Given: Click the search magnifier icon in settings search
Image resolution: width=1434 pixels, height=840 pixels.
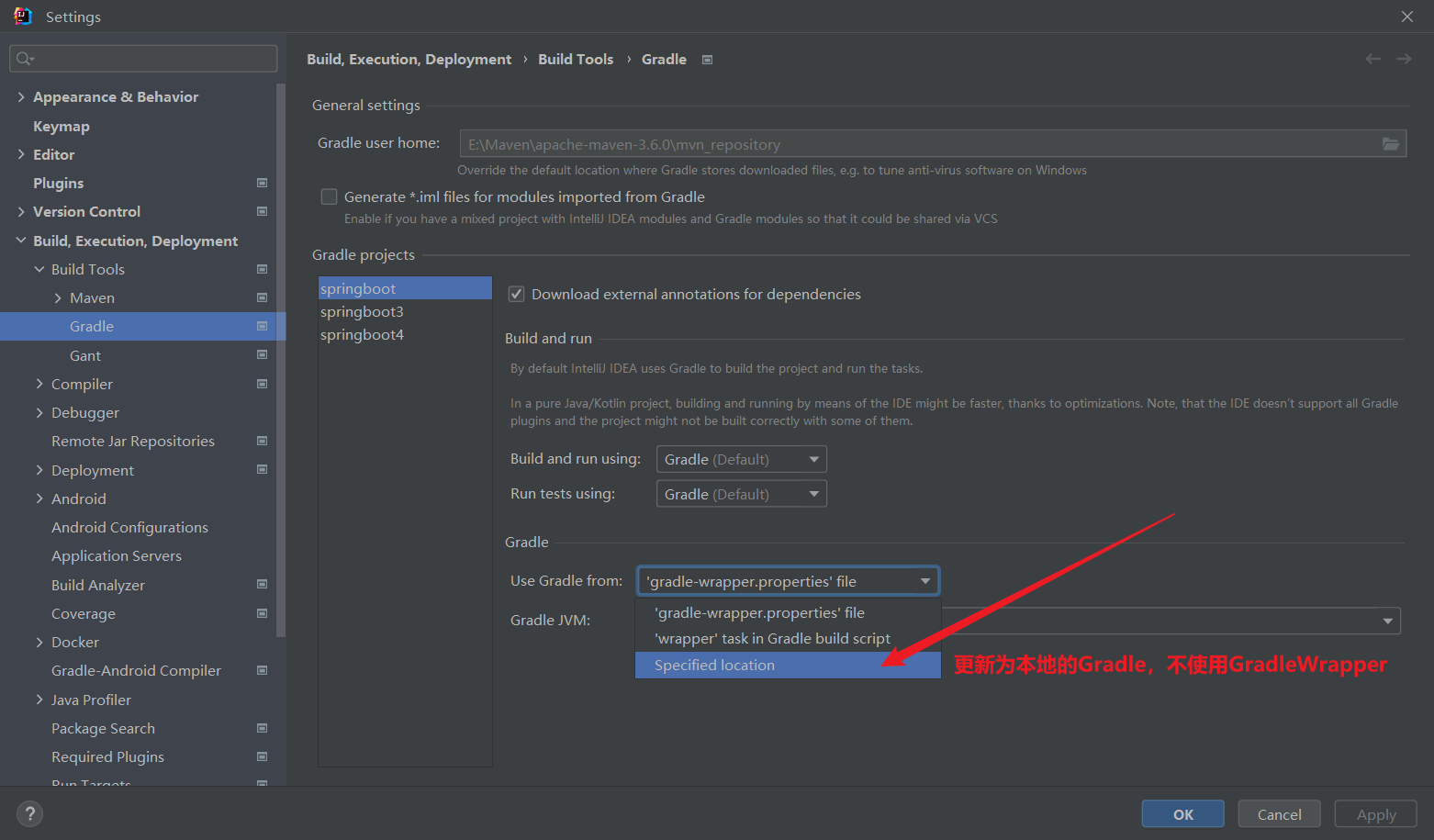Looking at the screenshot, I should coord(25,59).
